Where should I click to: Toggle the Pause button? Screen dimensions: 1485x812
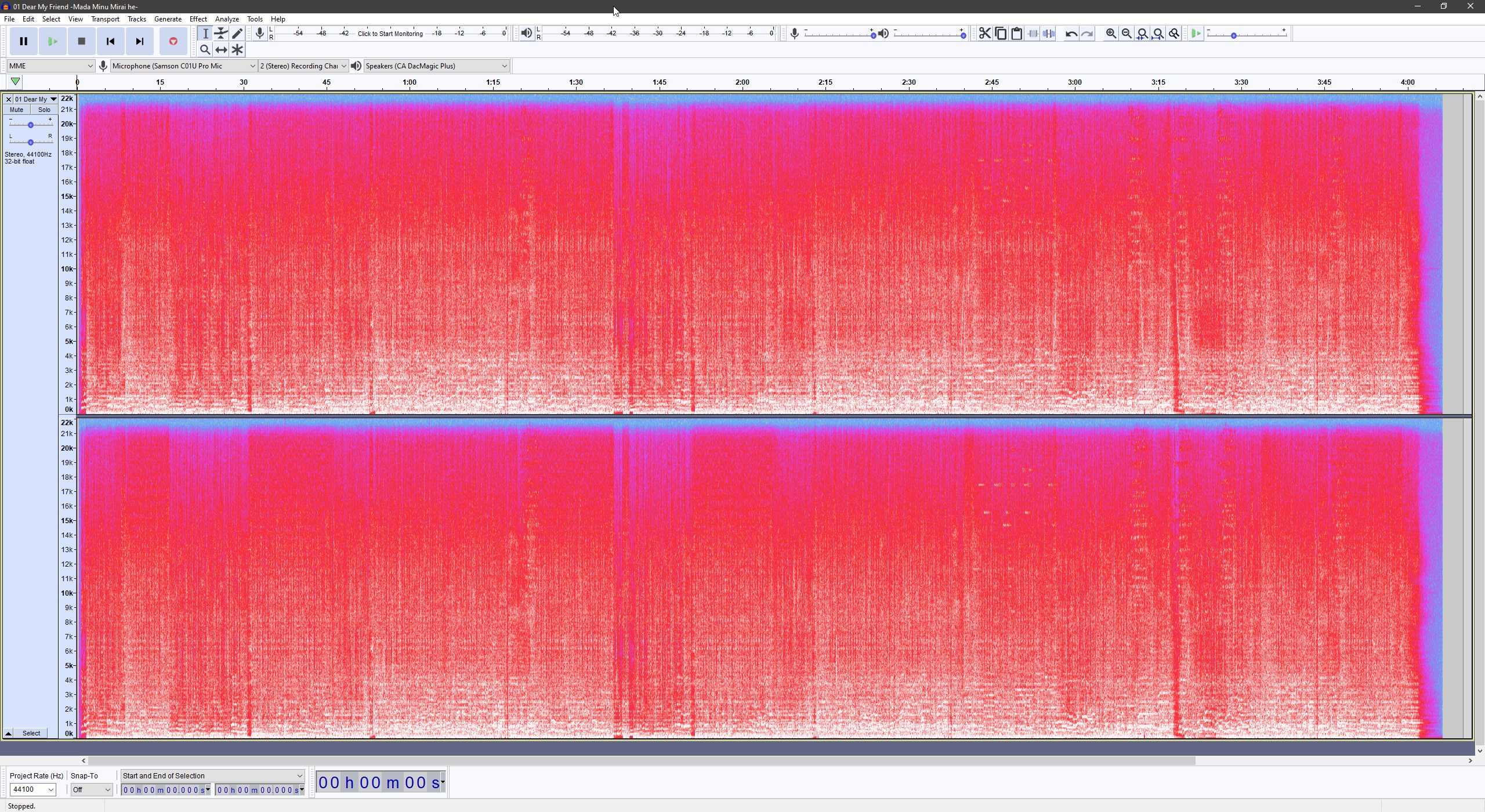point(24,41)
